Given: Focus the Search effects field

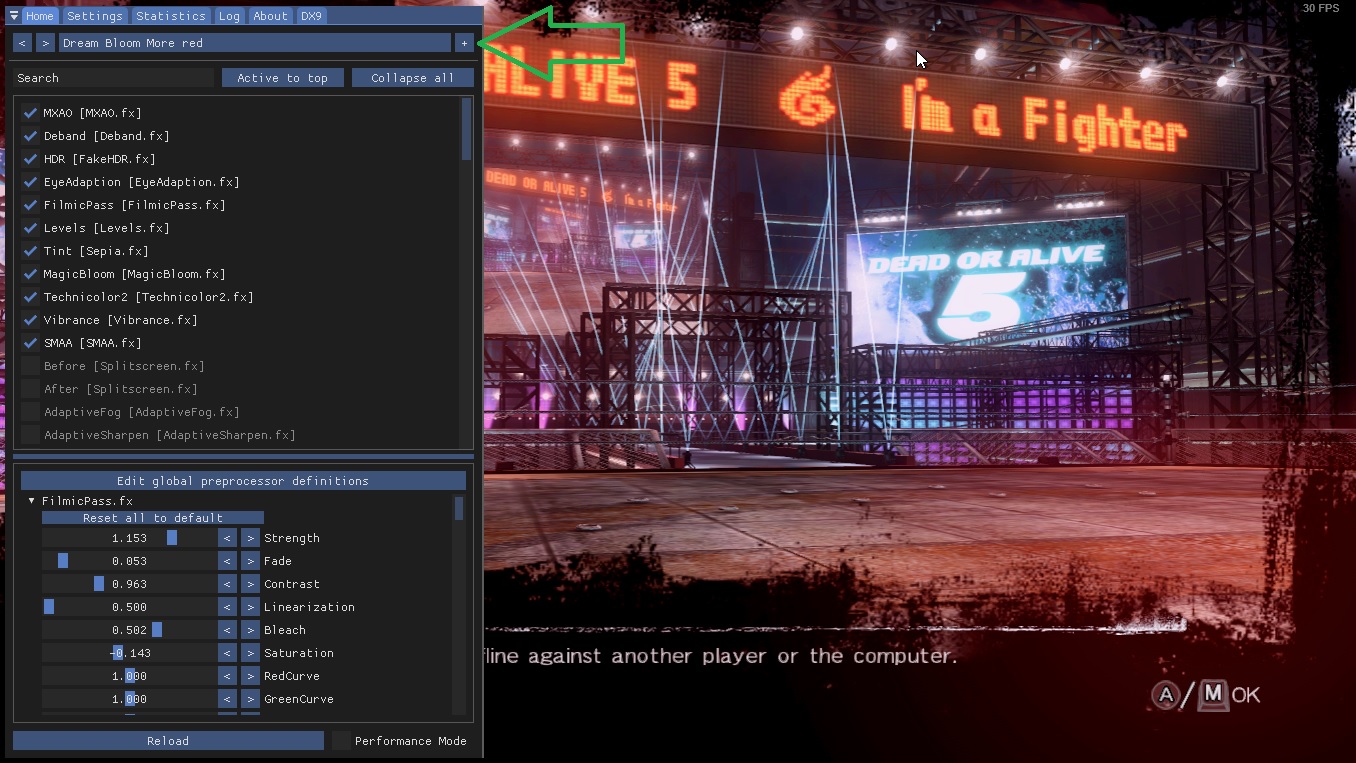Looking at the screenshot, I should pyautogui.click(x=114, y=78).
